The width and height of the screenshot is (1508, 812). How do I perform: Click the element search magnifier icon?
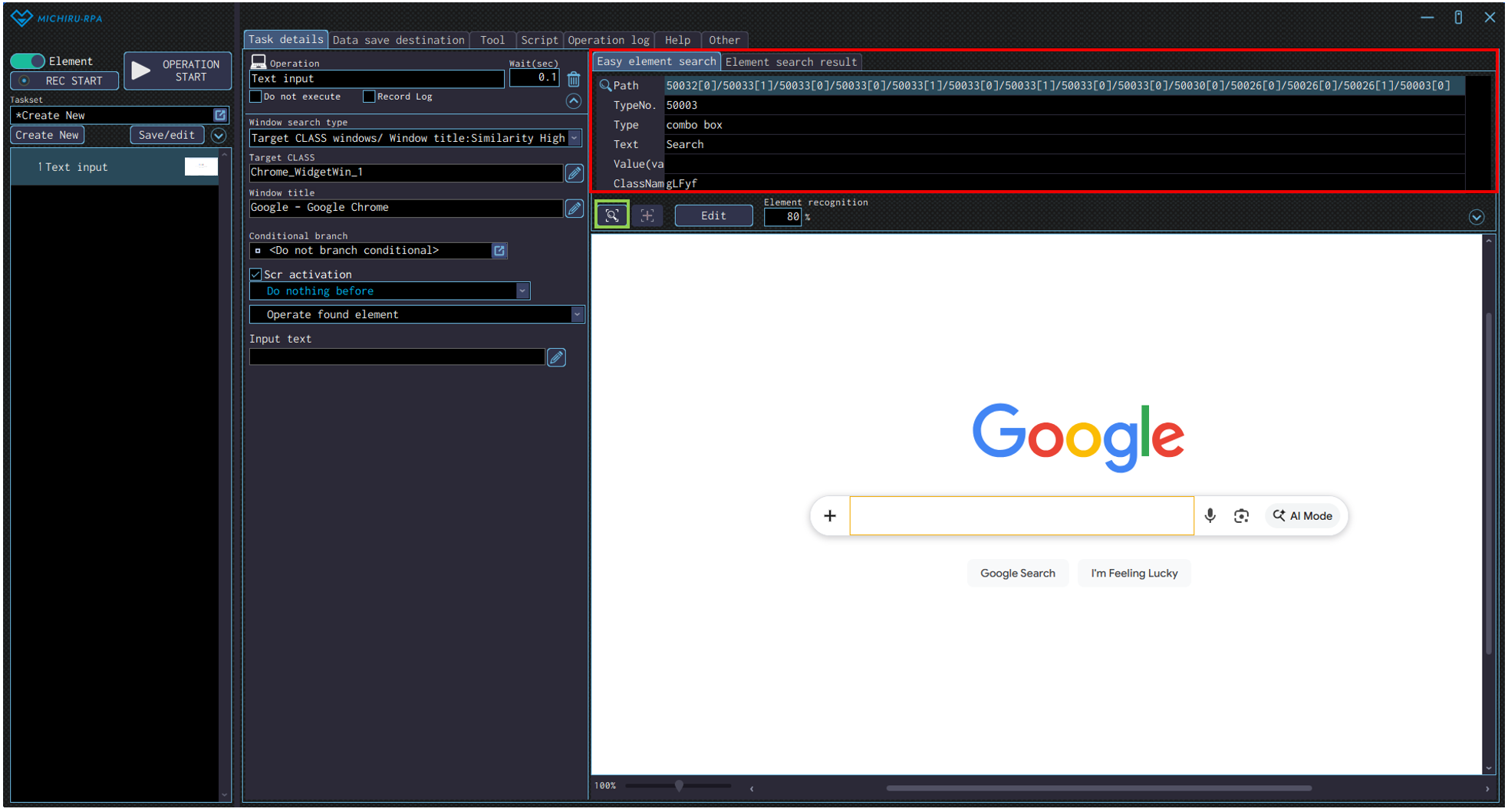point(612,215)
